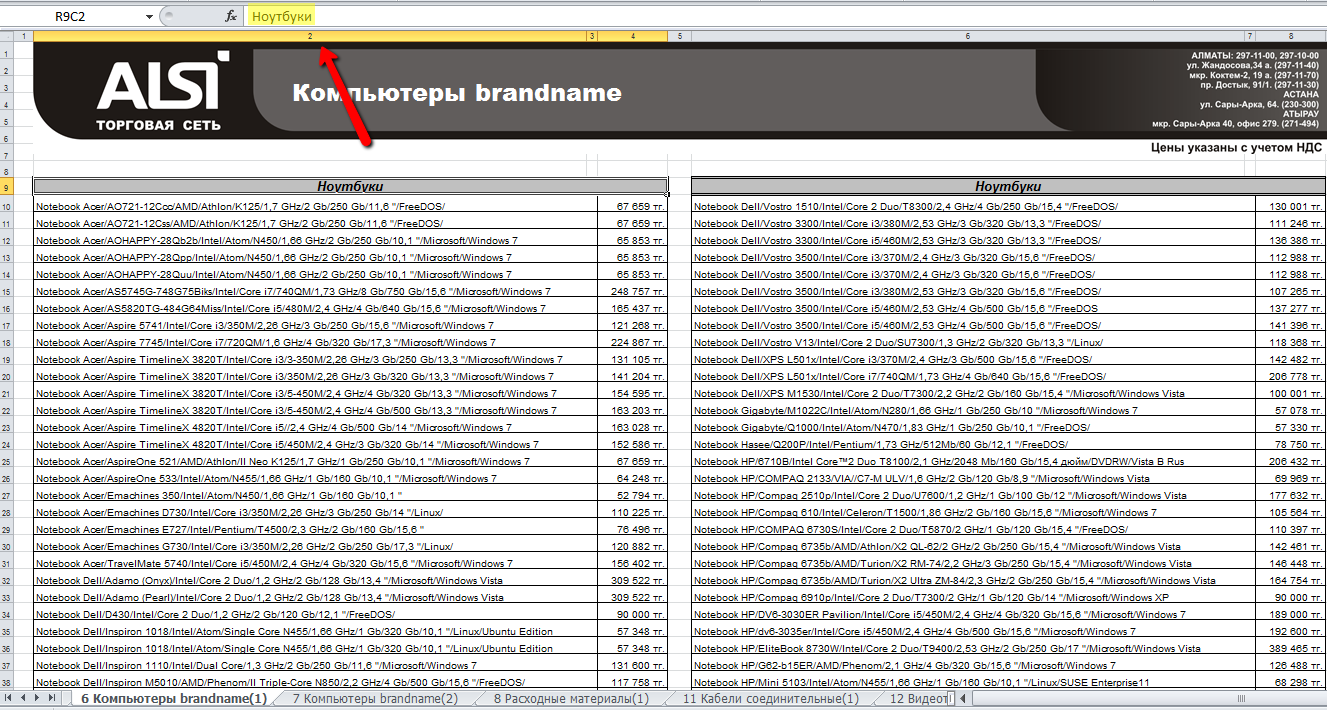Select column header 2

click(310, 36)
